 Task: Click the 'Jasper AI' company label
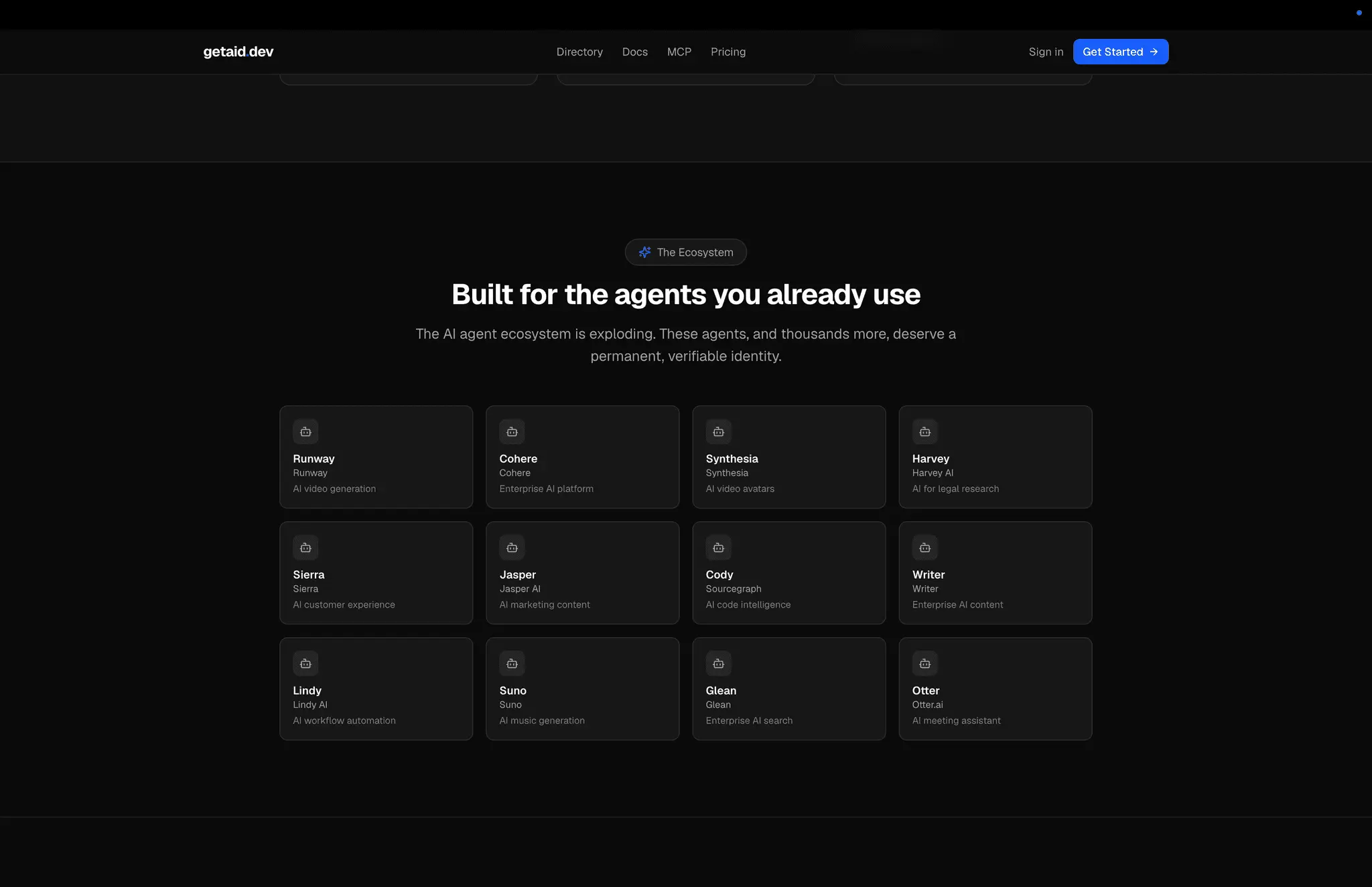[519, 588]
